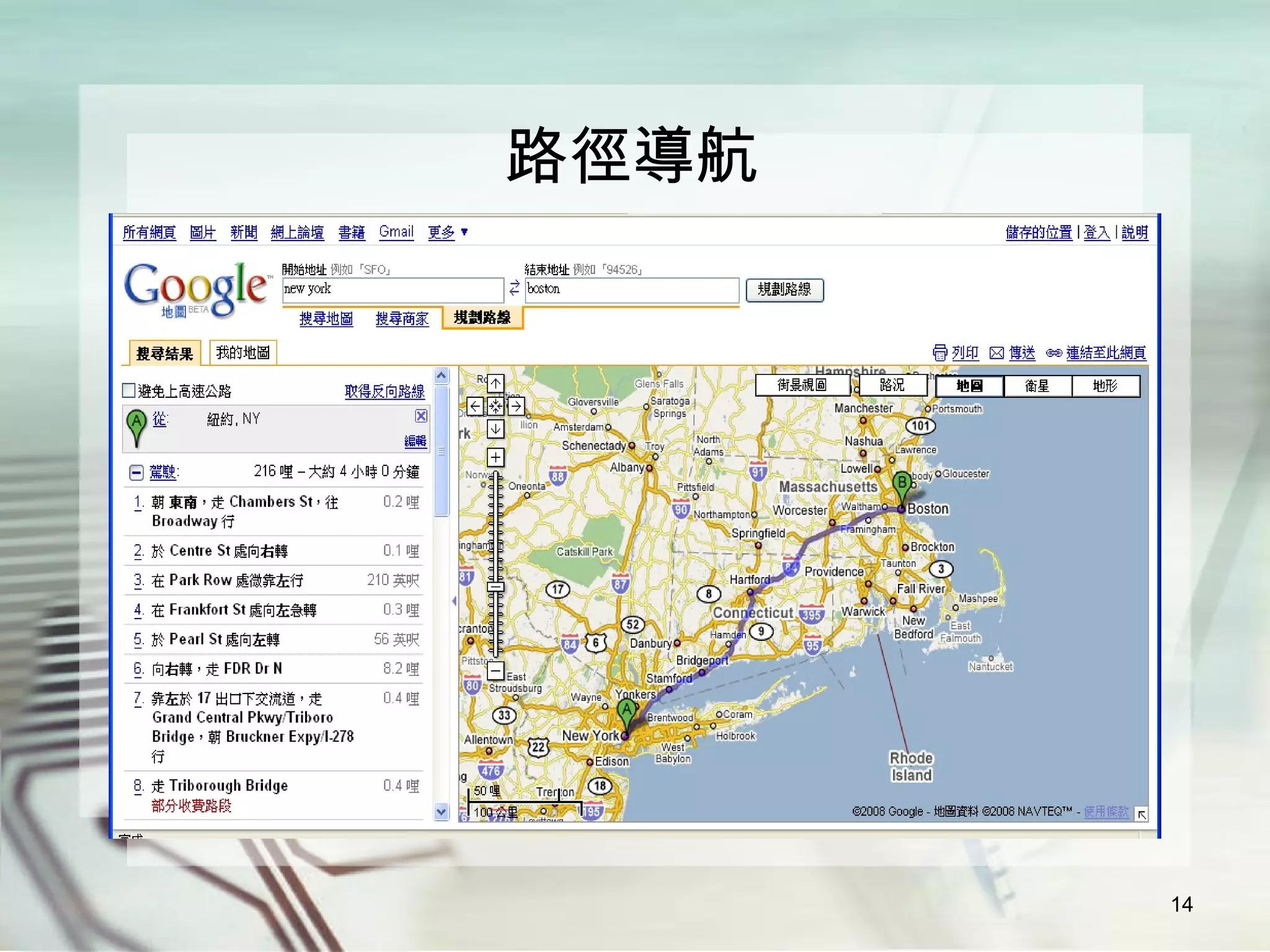Check 避免上高速公路 checkbox
The height and width of the screenshot is (952, 1270).
click(129, 390)
